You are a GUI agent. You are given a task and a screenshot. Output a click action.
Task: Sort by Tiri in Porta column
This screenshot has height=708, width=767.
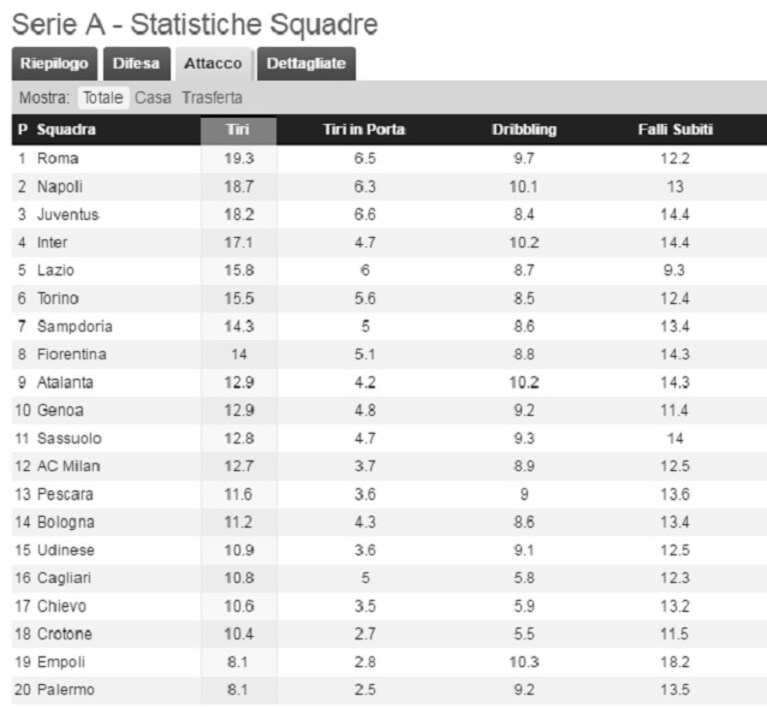(364, 130)
